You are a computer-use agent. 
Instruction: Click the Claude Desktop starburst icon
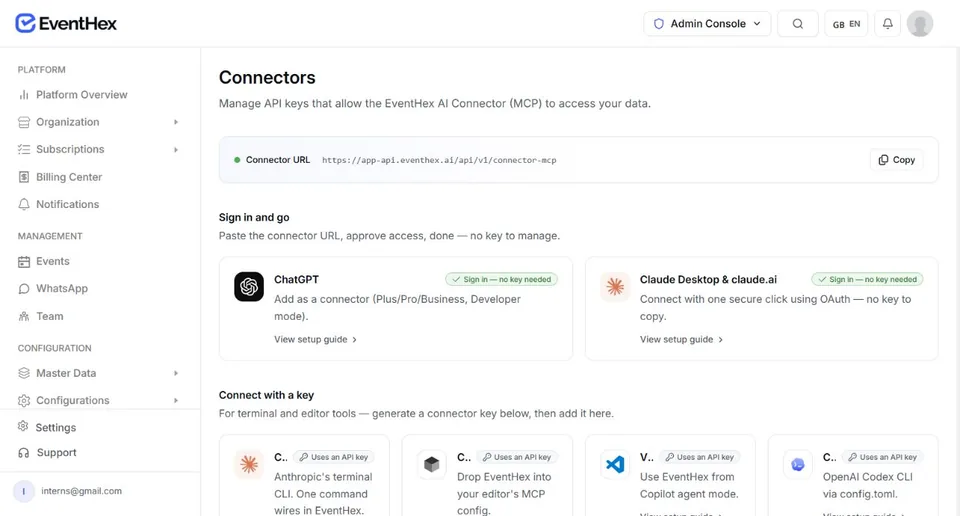click(x=615, y=286)
